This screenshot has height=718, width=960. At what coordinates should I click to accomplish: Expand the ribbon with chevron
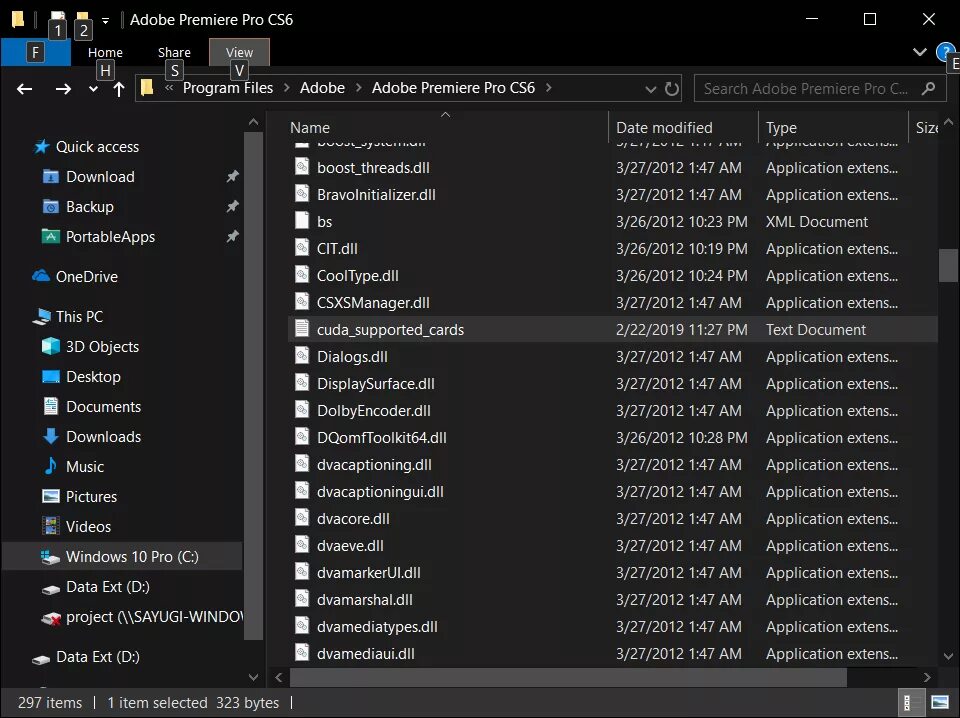coord(920,52)
